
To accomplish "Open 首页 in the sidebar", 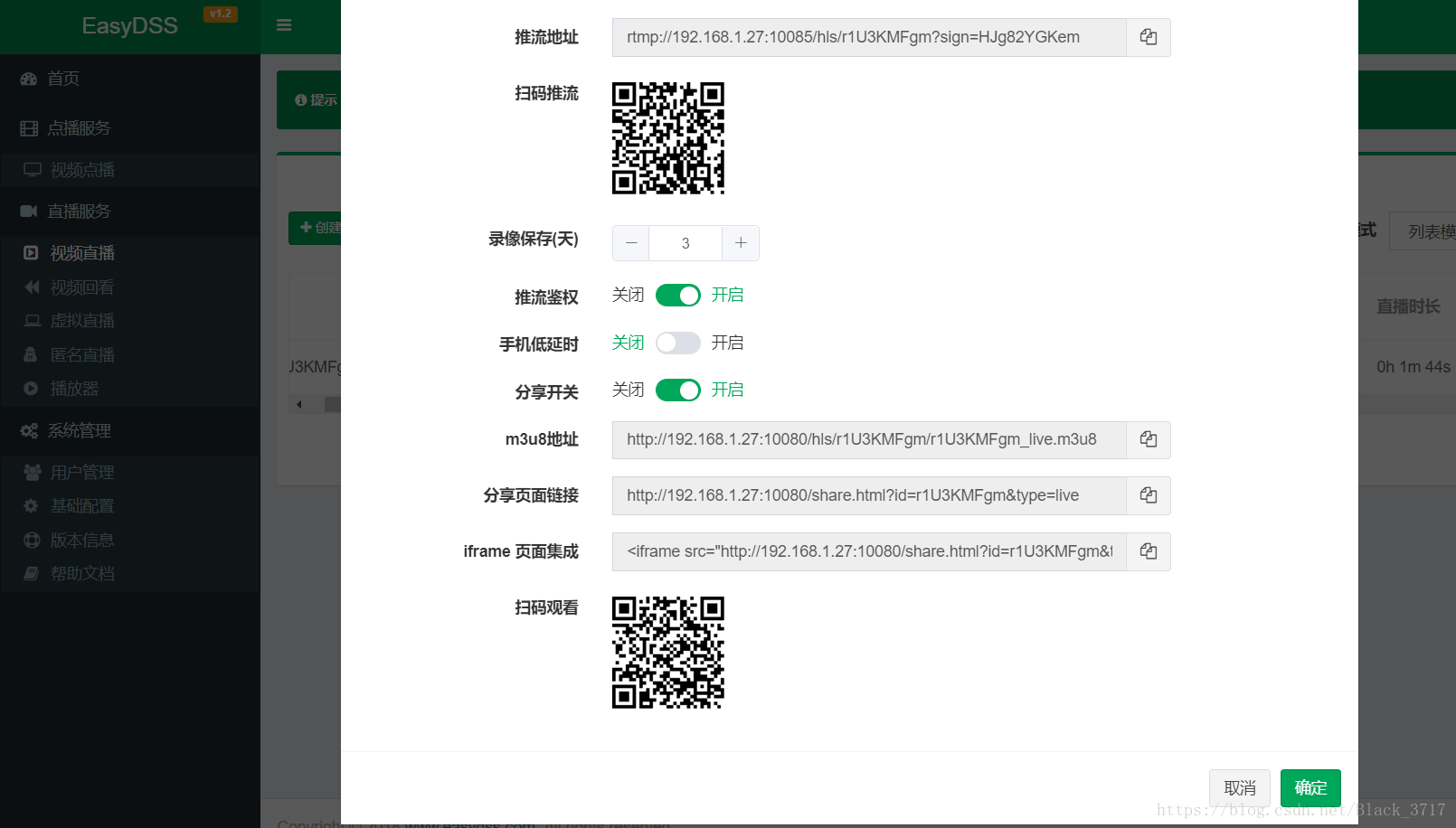I will [x=130, y=79].
